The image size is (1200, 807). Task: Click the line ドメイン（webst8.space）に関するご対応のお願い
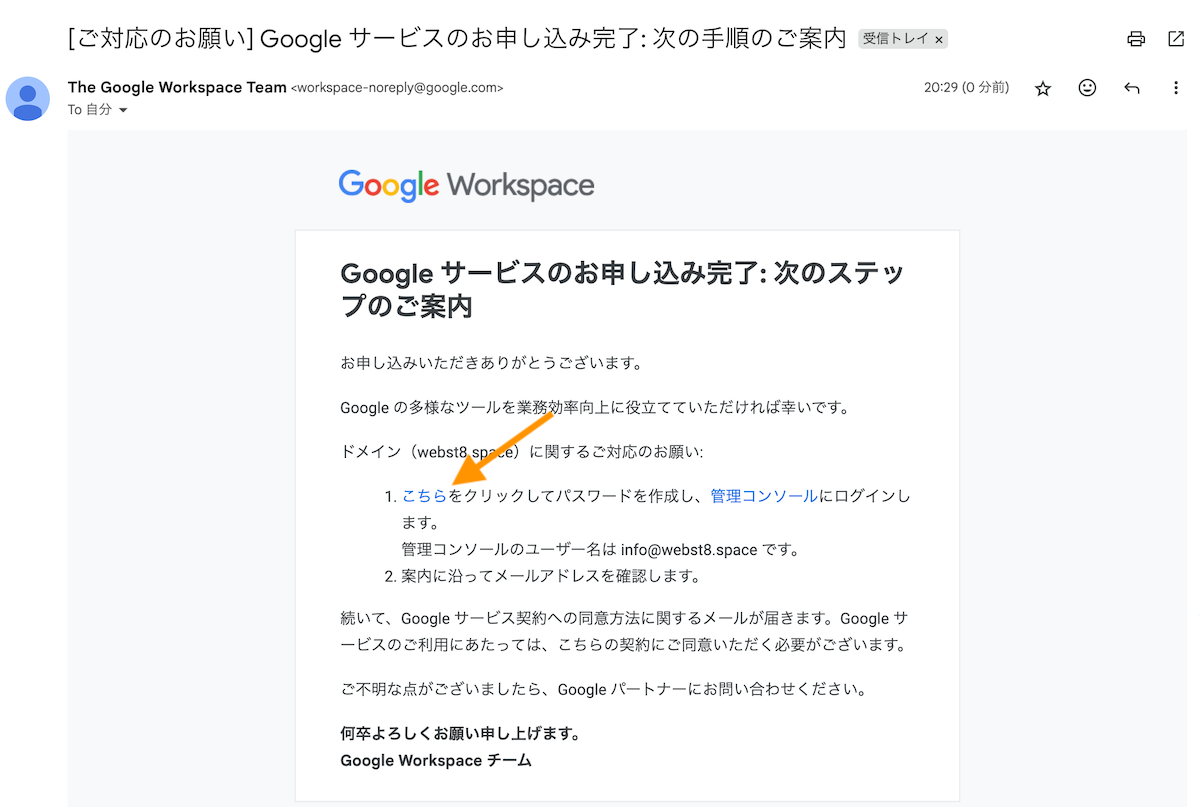pyautogui.click(x=522, y=452)
